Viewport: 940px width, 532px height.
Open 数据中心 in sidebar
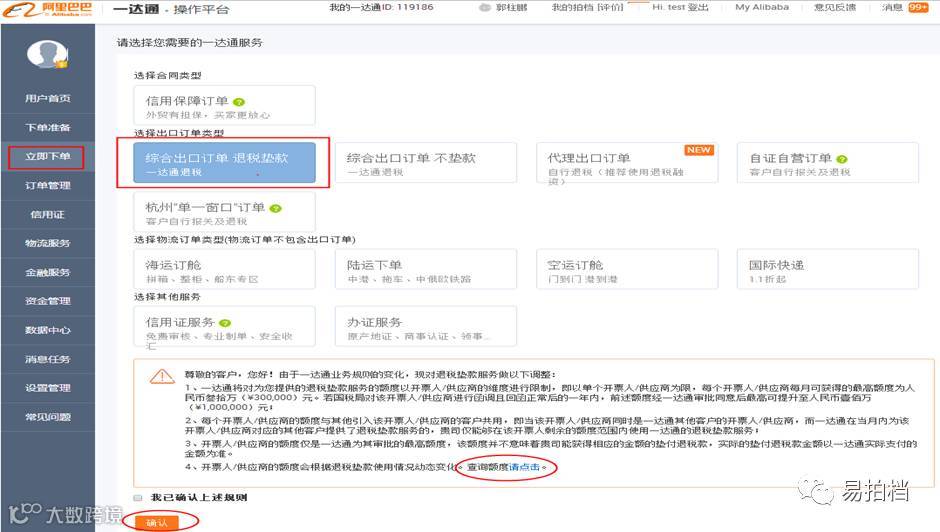pyautogui.click(x=48, y=330)
